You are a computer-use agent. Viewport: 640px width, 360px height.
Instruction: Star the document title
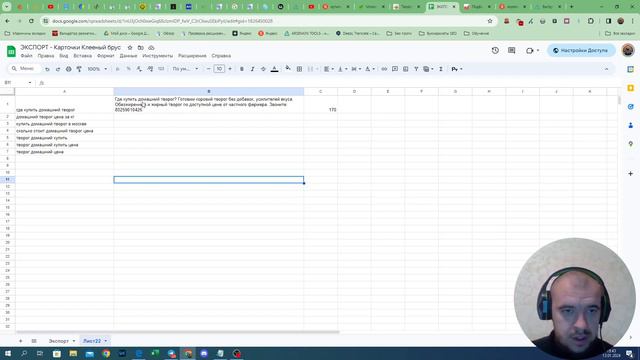130,48
